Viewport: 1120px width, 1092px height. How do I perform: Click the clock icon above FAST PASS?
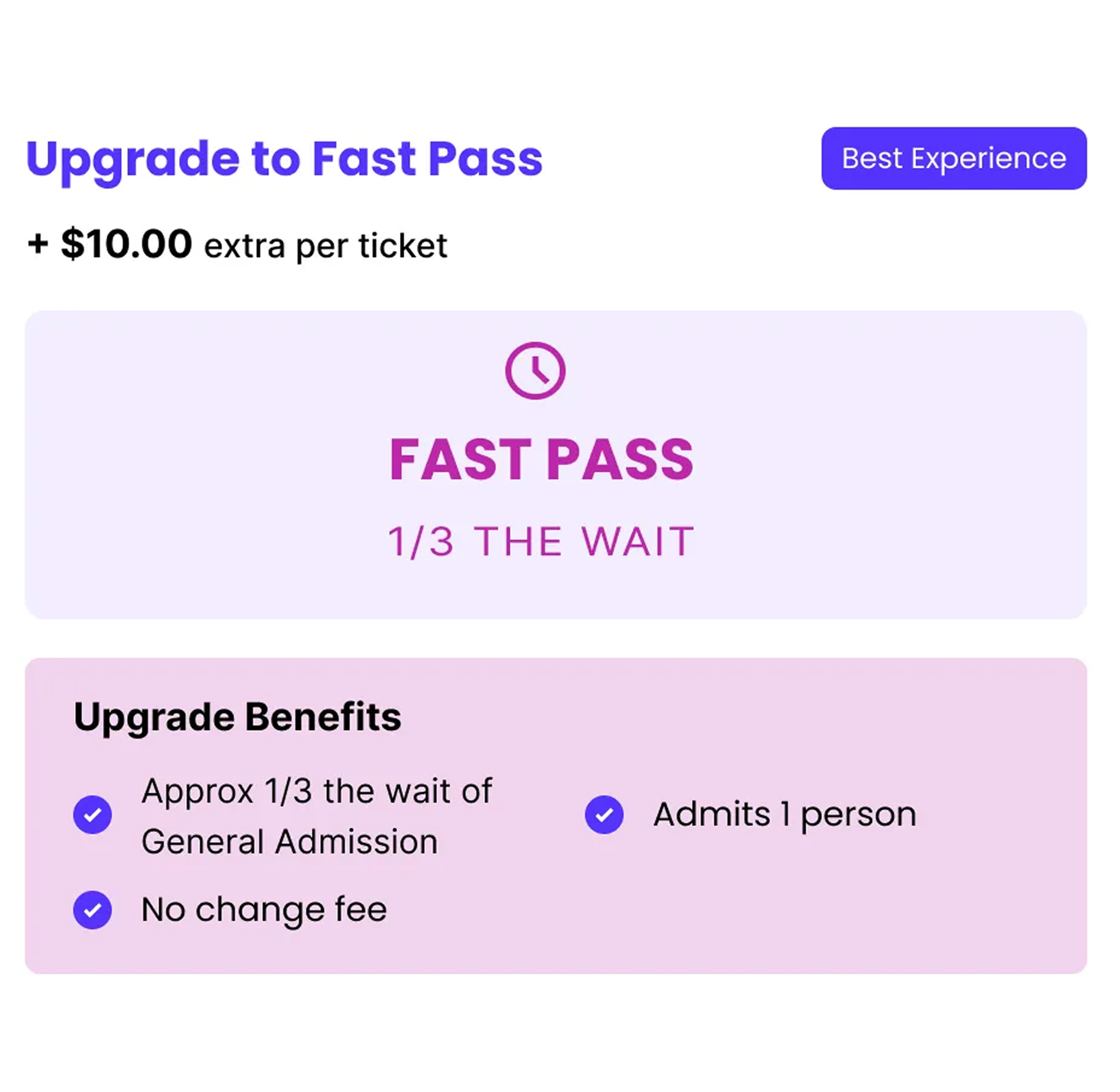pyautogui.click(x=535, y=371)
